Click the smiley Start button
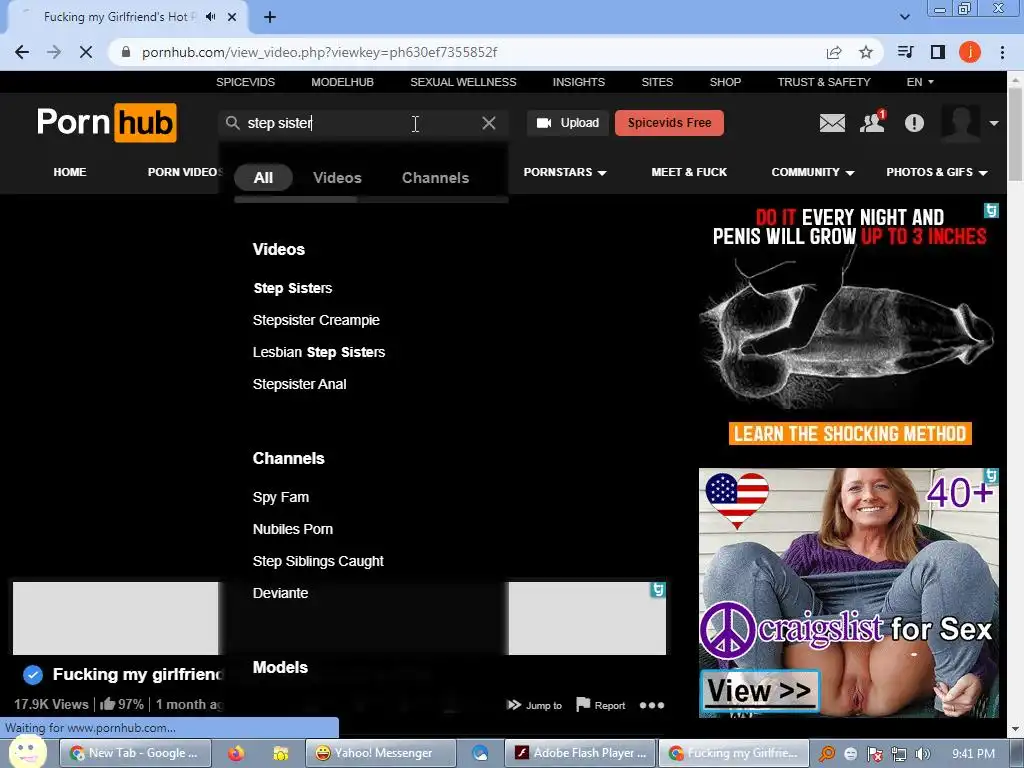 (x=27, y=751)
